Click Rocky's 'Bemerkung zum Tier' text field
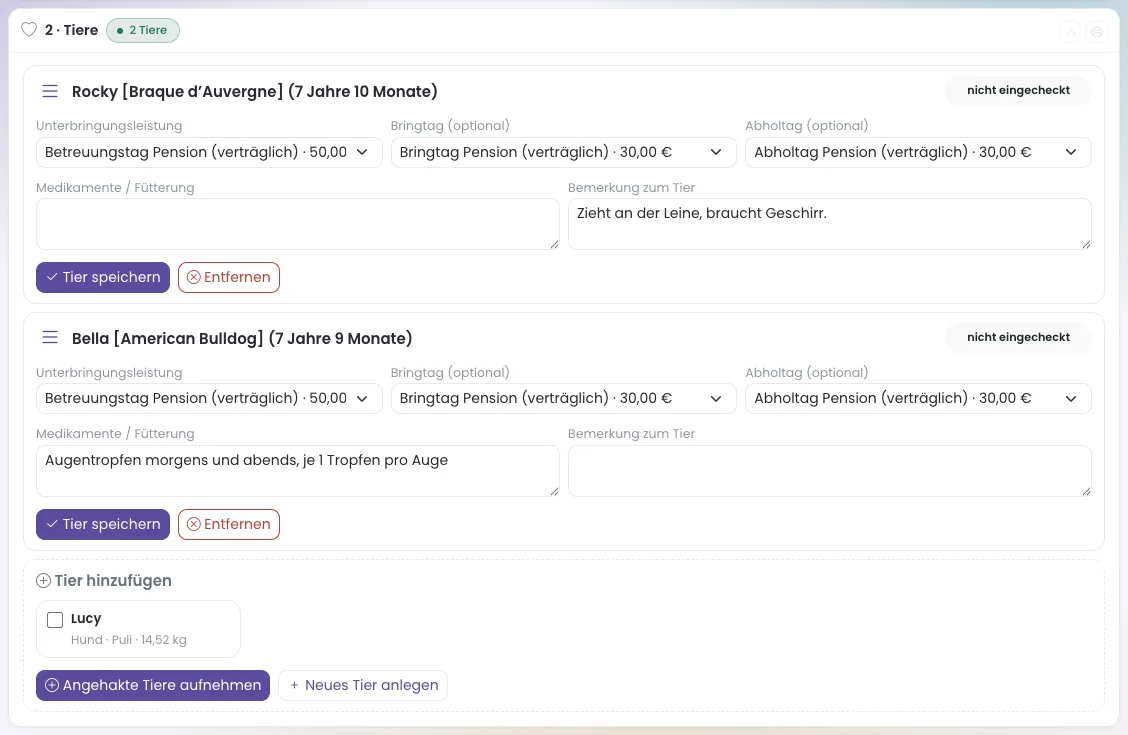Viewport: 1128px width, 735px height. (x=829, y=224)
